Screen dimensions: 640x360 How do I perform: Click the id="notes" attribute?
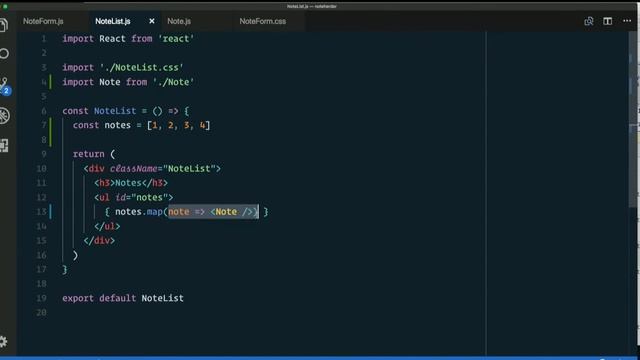pyautogui.click(x=142, y=198)
